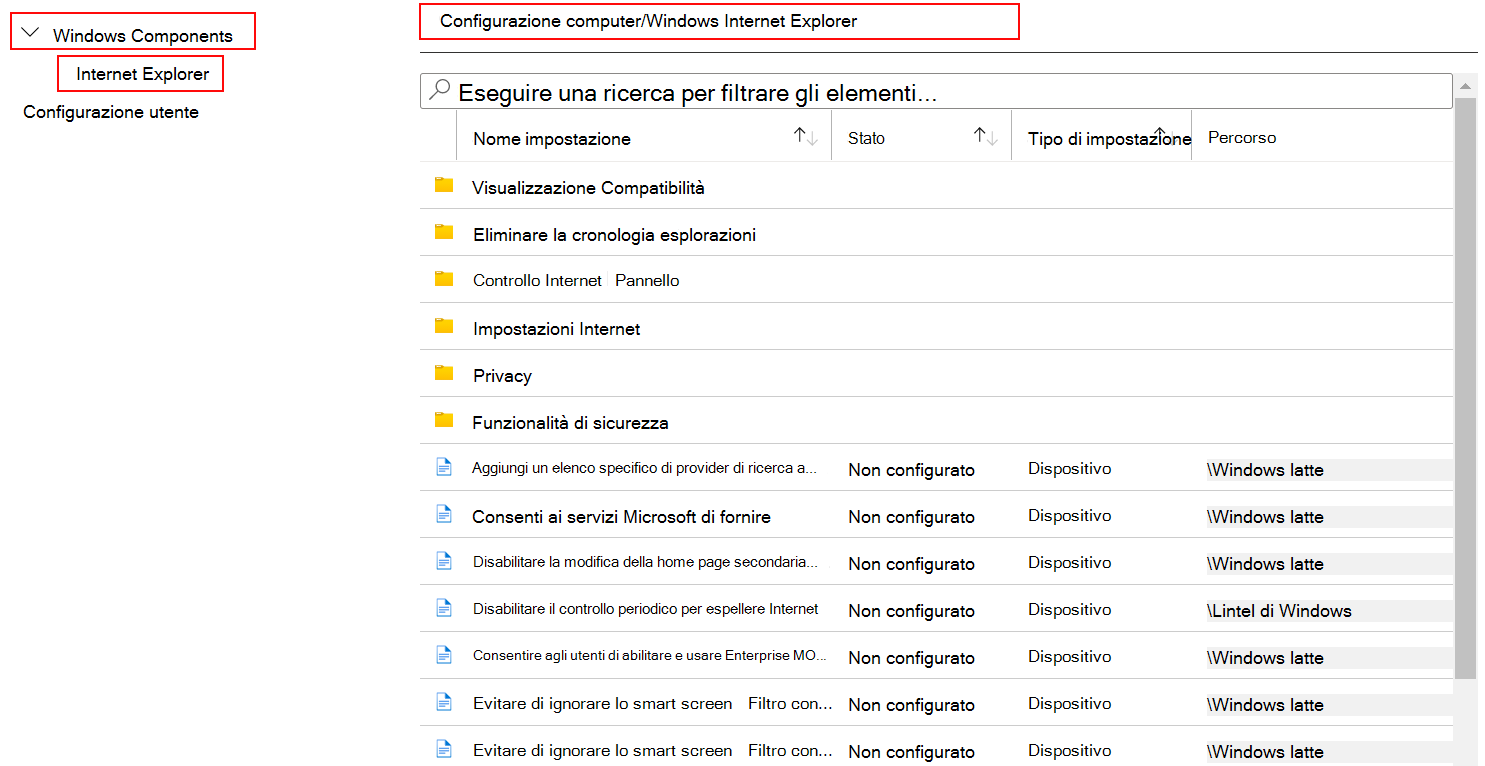Image resolution: width=1485 pixels, height=766 pixels.
Task: Click the document icon for Consenti ai servizi Microsoft
Action: tap(444, 514)
